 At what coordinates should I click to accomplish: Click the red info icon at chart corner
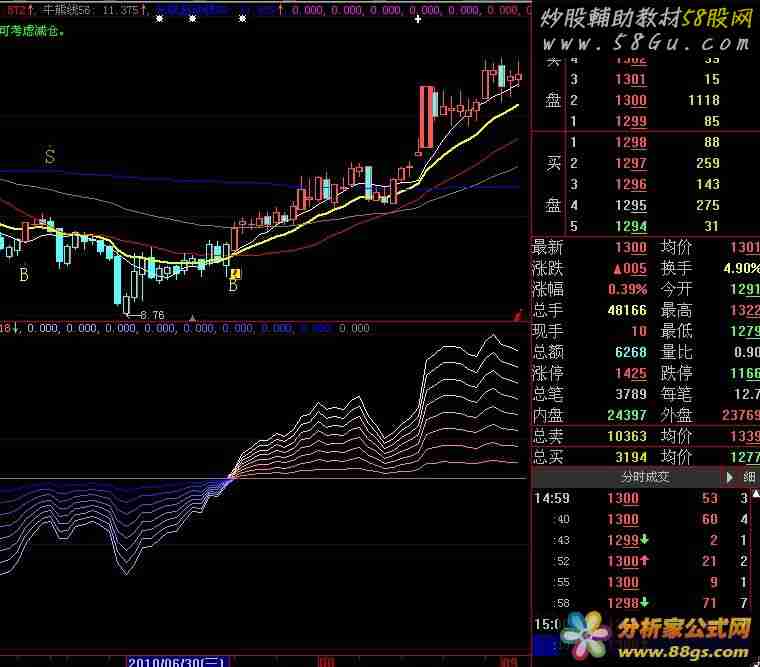coord(517,314)
